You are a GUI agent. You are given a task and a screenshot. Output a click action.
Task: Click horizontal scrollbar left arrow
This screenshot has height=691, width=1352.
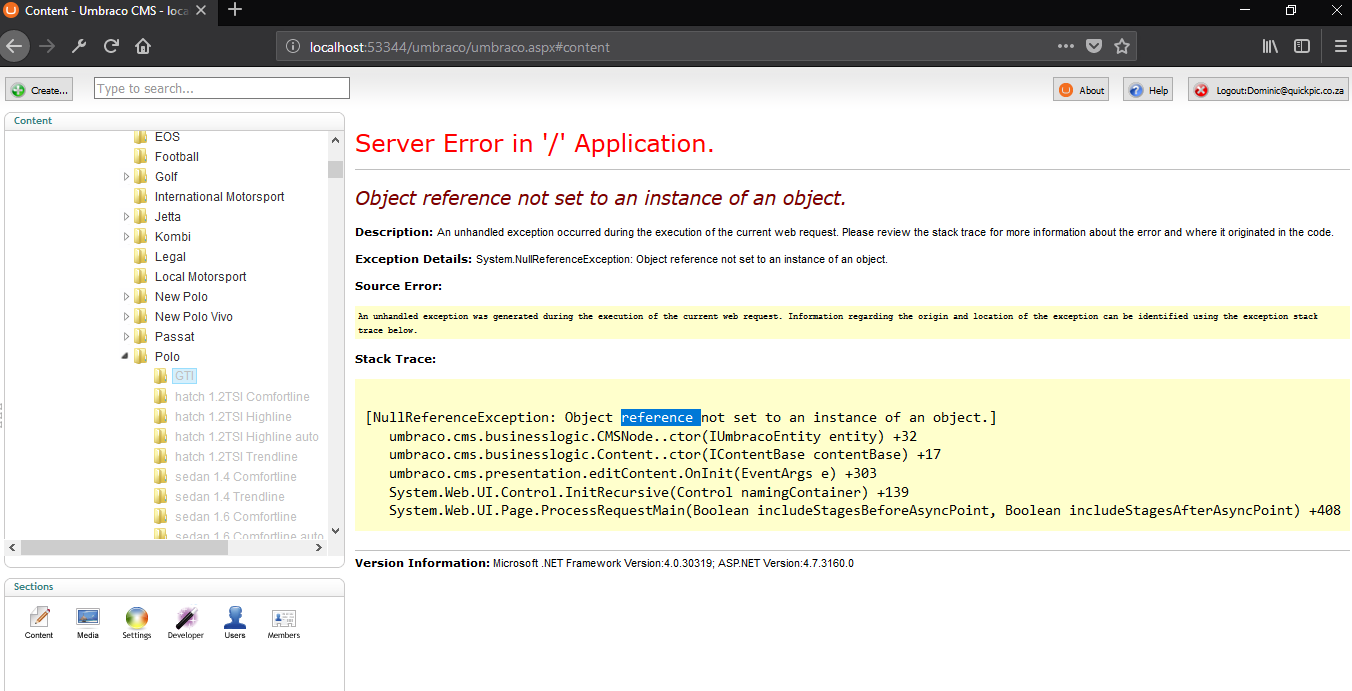coord(12,548)
